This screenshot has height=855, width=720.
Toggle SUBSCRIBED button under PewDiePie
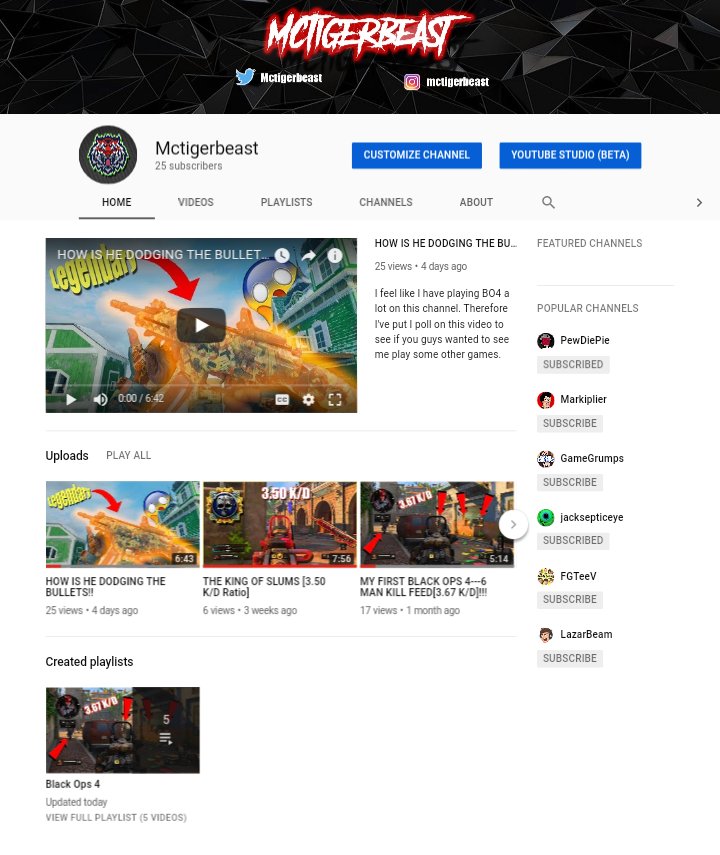573,364
